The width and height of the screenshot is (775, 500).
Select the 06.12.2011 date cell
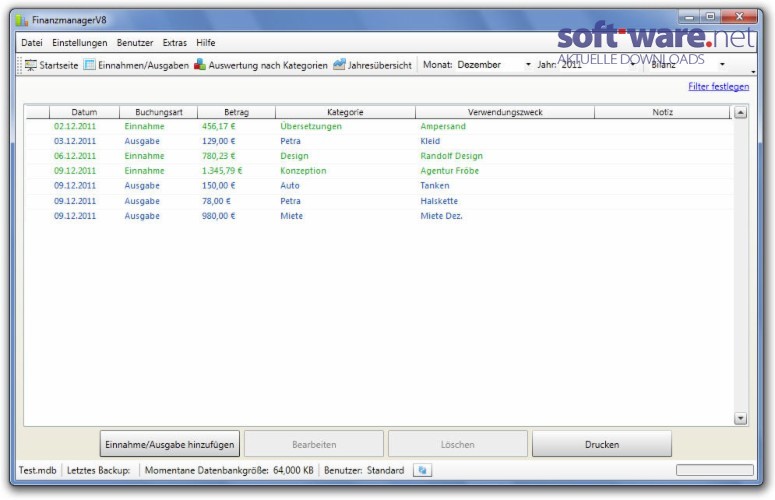(75, 156)
